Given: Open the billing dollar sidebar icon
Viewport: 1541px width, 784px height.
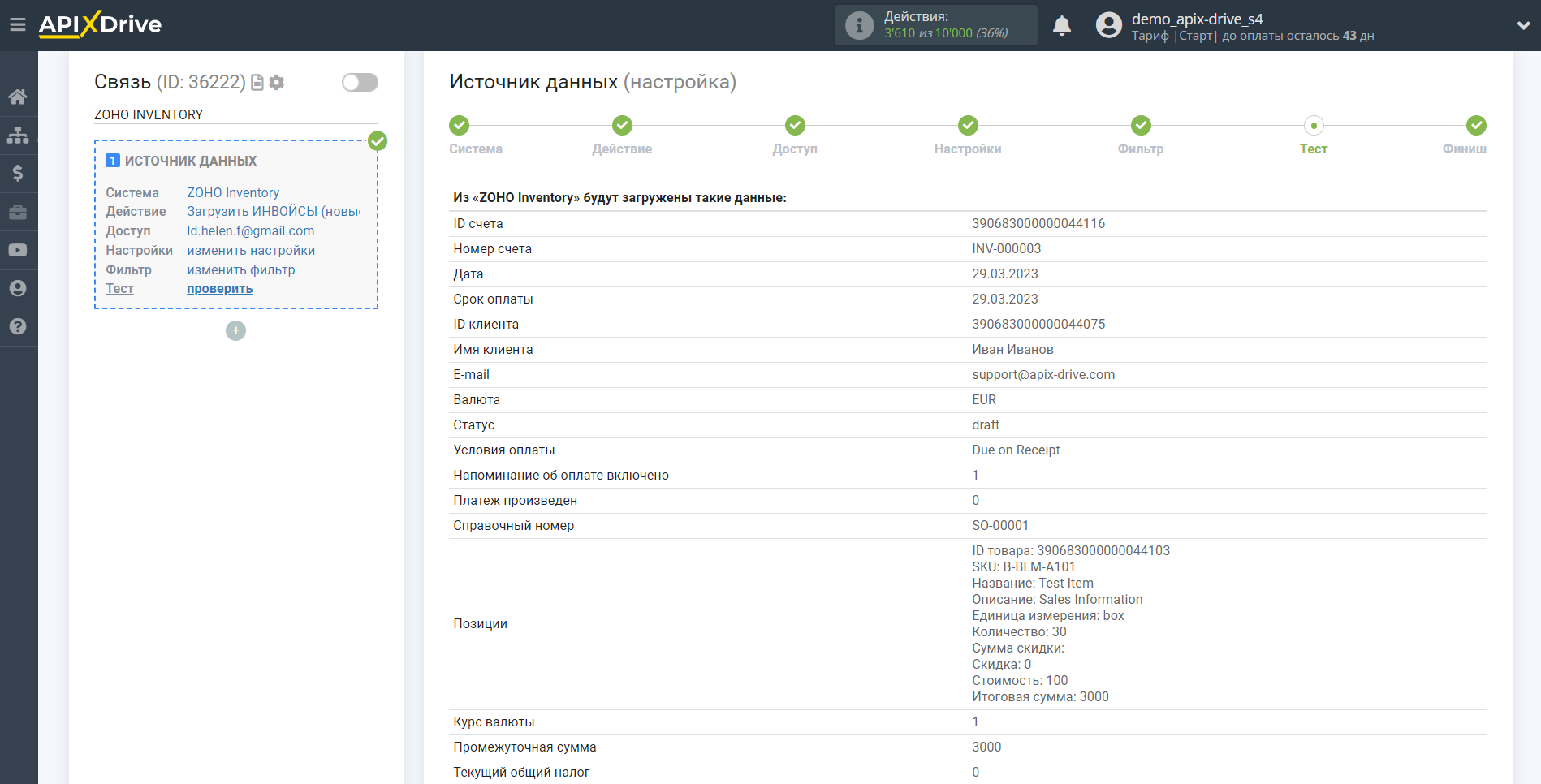Looking at the screenshot, I should pyautogui.click(x=18, y=173).
